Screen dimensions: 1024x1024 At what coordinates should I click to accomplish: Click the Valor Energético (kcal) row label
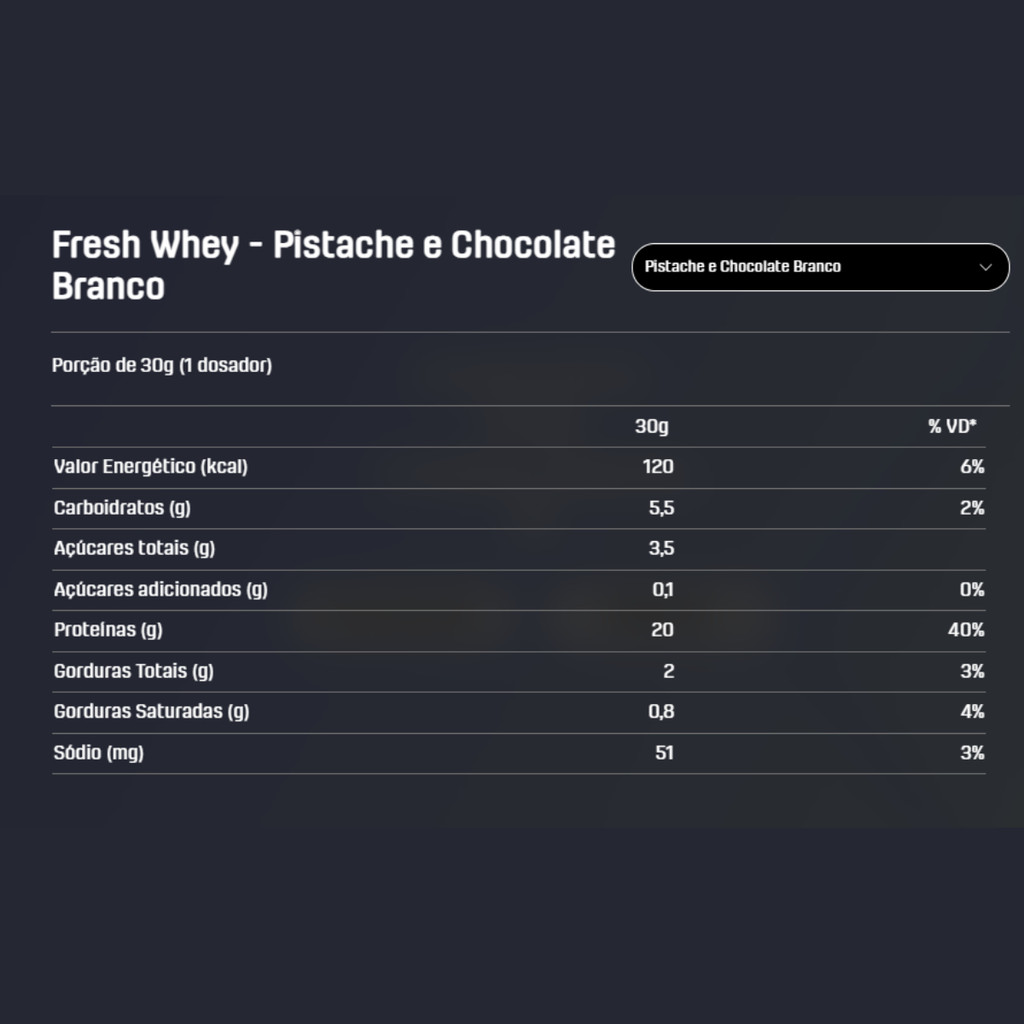tap(151, 467)
